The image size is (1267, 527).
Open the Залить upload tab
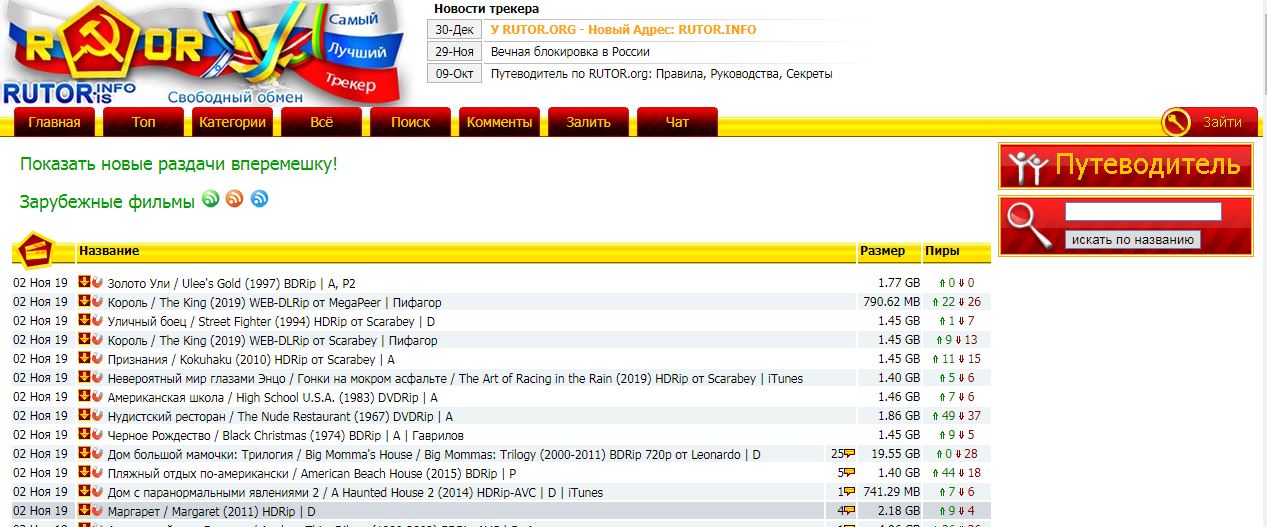pyautogui.click(x=588, y=122)
